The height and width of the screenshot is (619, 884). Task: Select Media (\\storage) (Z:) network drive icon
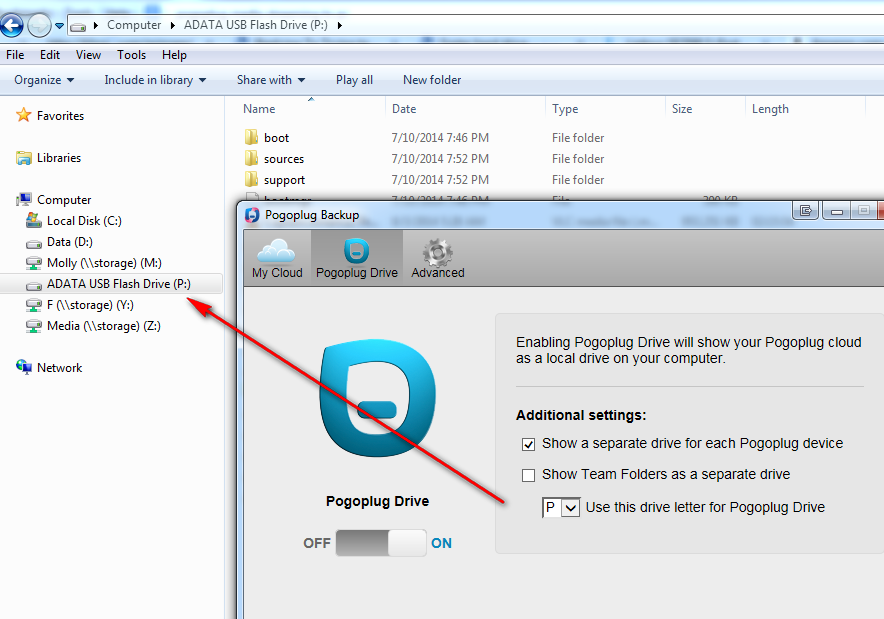tap(34, 326)
